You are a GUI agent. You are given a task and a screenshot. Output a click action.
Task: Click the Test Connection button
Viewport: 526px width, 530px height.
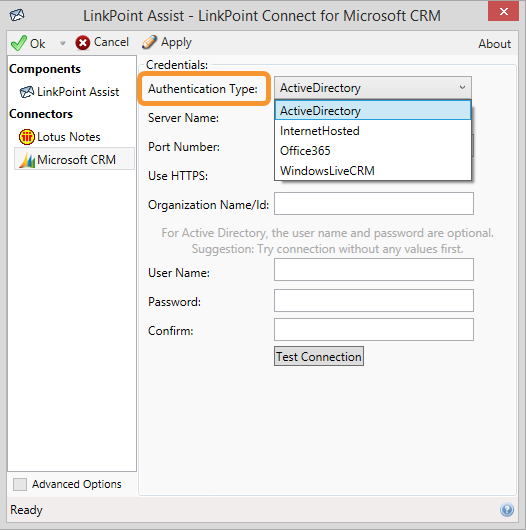tap(319, 356)
